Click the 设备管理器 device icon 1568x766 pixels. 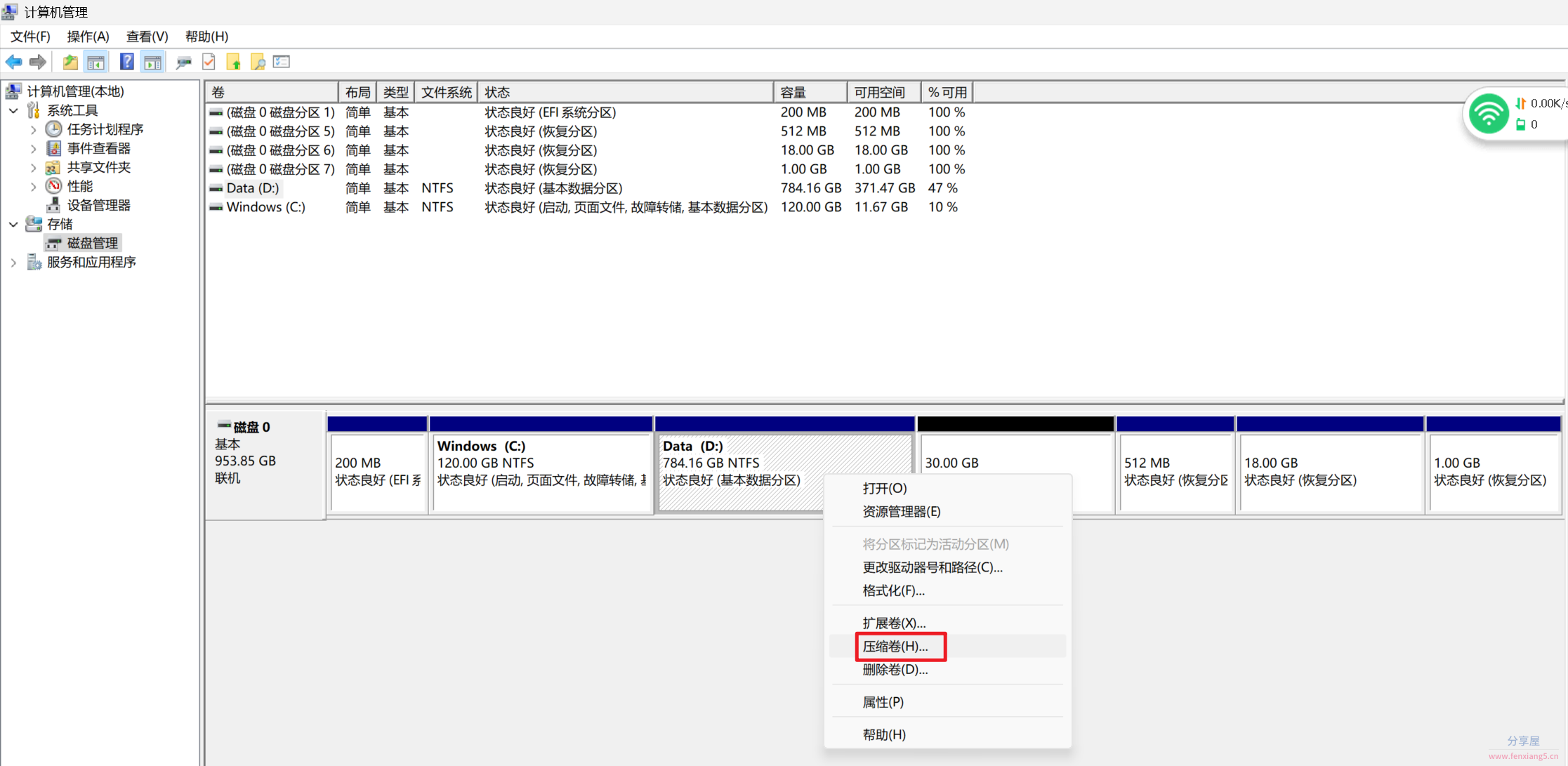(53, 205)
